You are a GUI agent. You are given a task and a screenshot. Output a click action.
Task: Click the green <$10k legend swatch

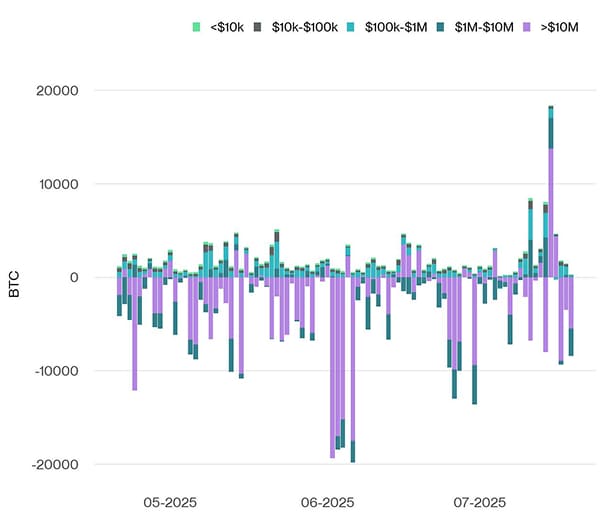pyautogui.click(x=196, y=27)
